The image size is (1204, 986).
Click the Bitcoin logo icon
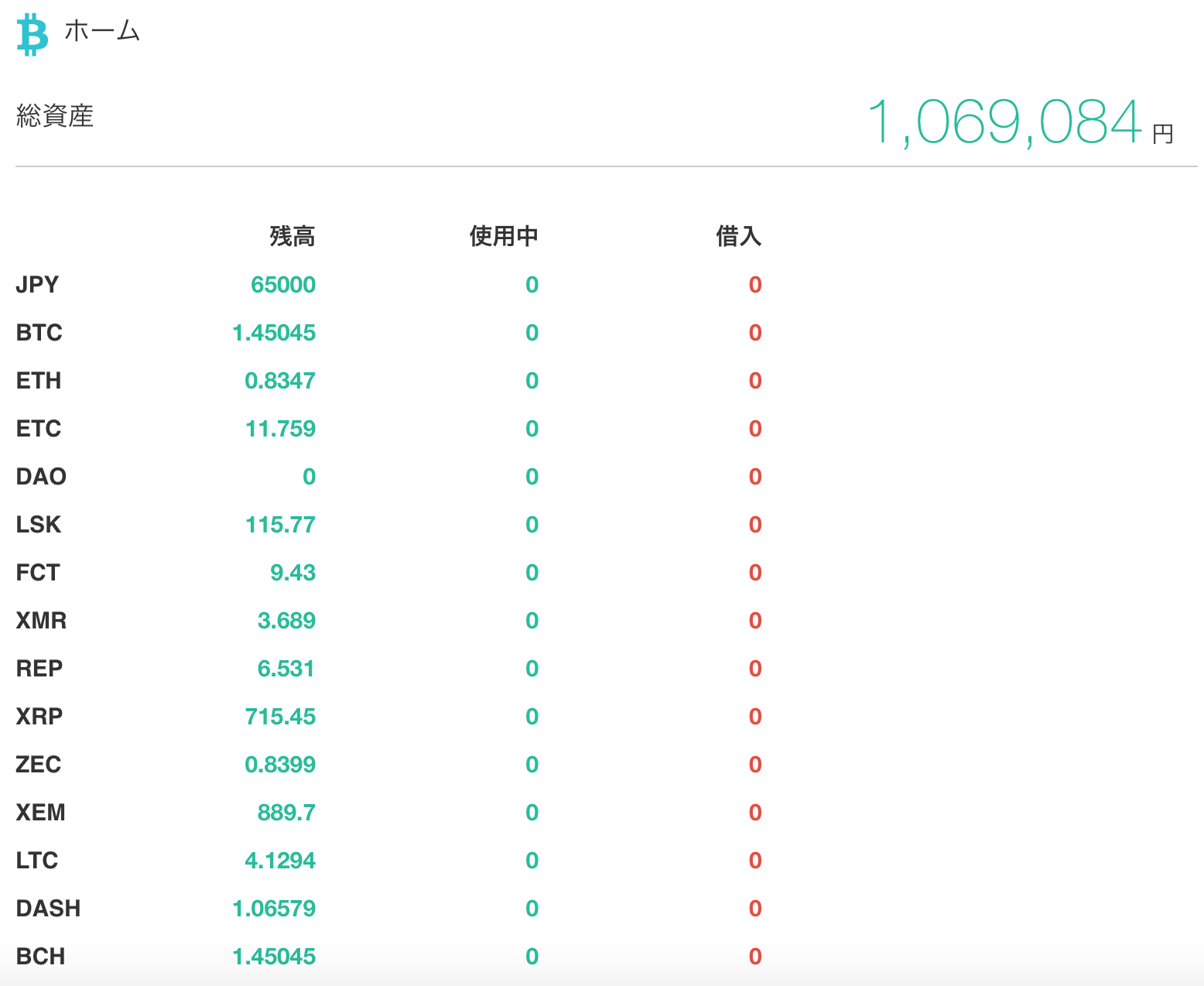[32, 34]
